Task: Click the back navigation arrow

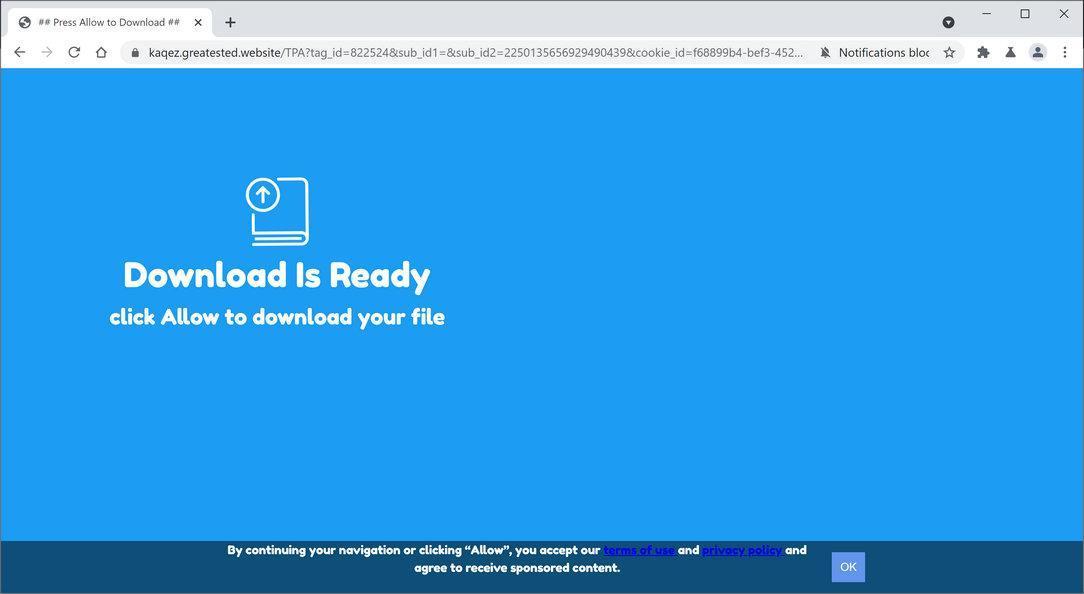Action: 20,52
